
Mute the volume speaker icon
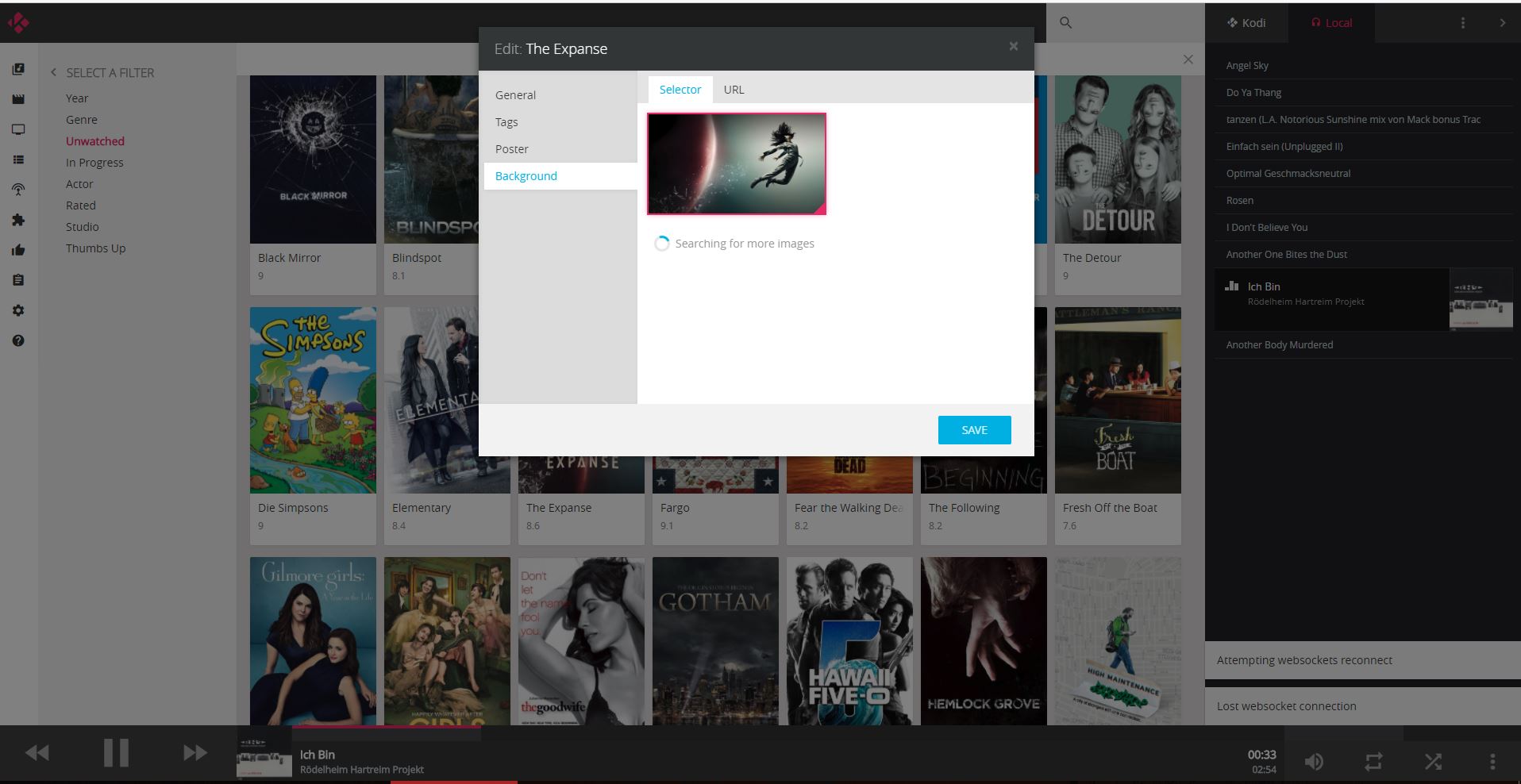tap(1314, 762)
